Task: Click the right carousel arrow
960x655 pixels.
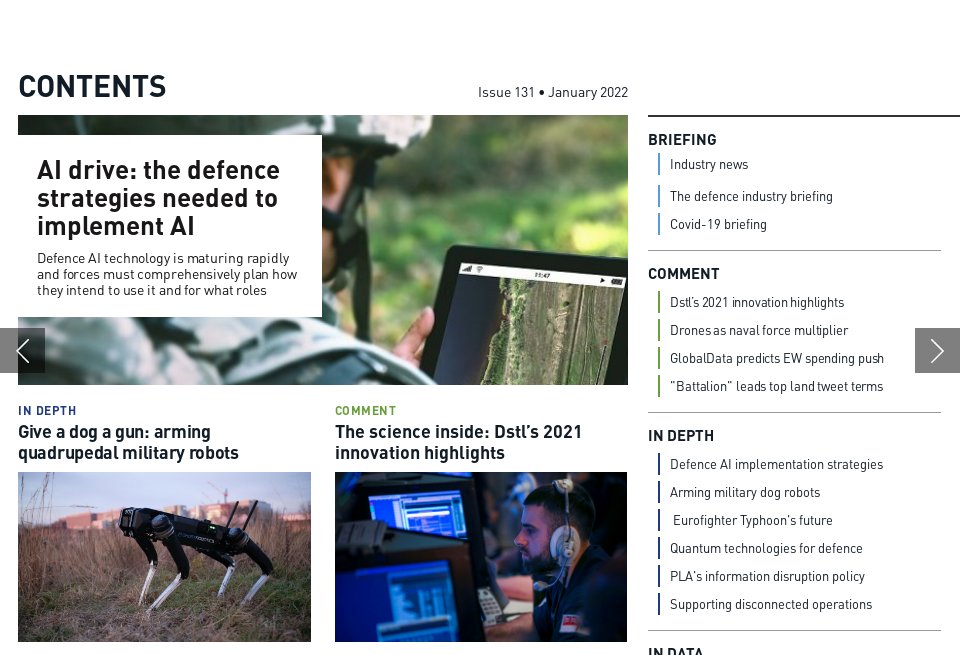Action: coord(936,350)
